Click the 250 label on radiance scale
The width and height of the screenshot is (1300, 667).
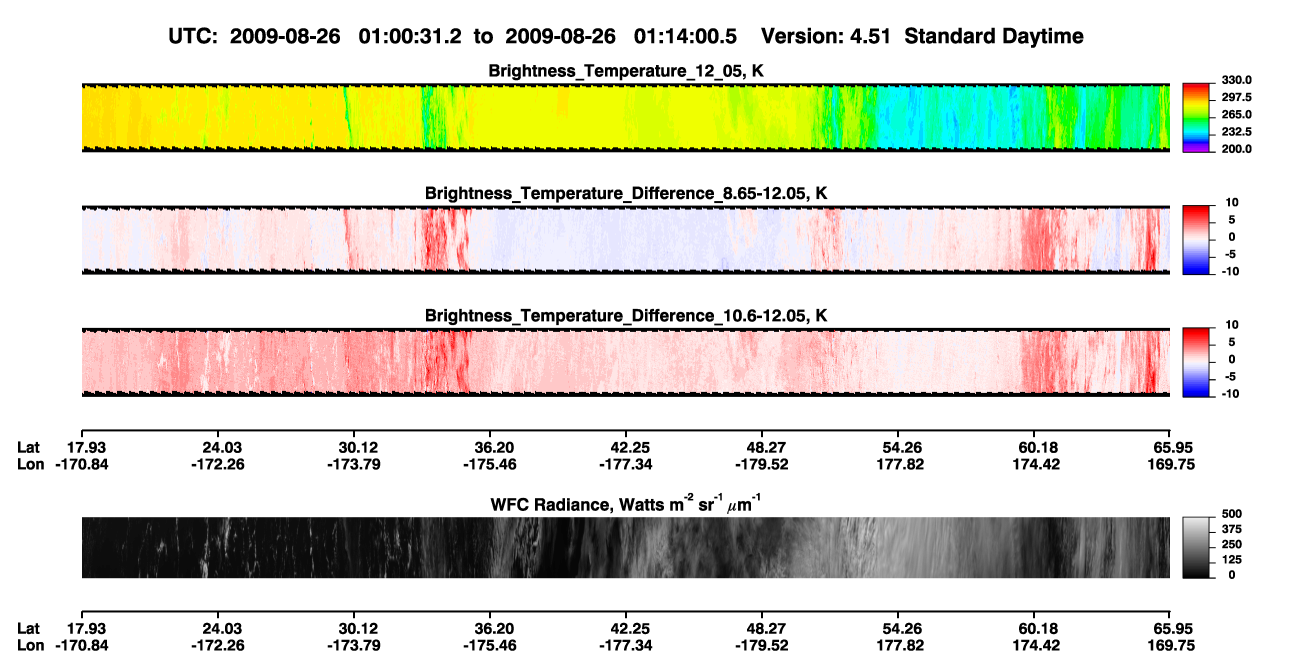tap(1231, 543)
